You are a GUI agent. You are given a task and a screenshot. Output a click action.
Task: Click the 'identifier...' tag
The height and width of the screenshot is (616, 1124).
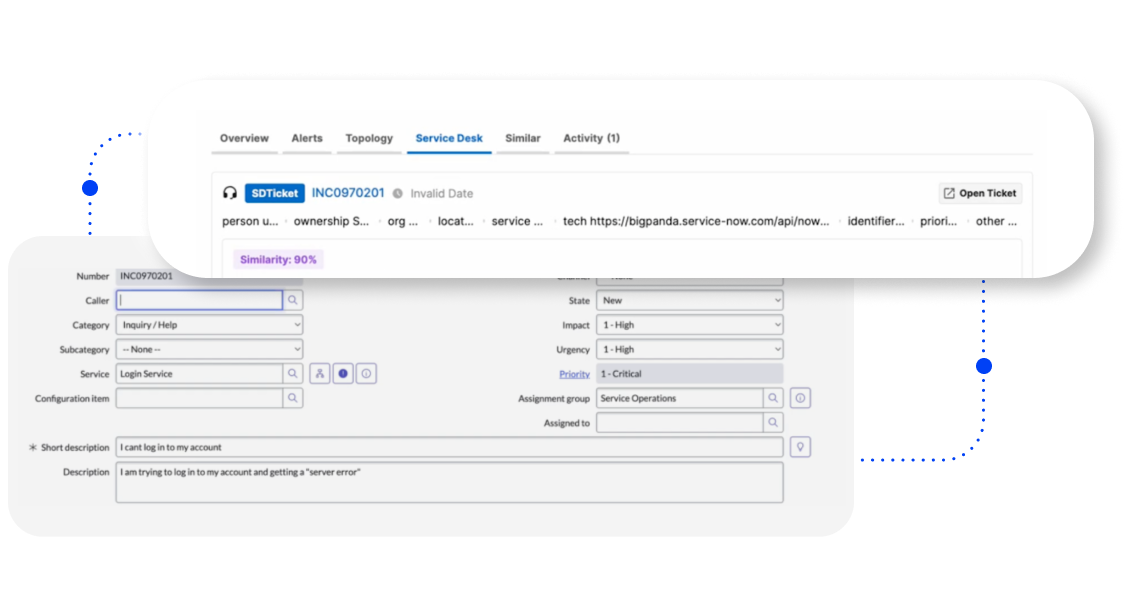click(x=876, y=222)
